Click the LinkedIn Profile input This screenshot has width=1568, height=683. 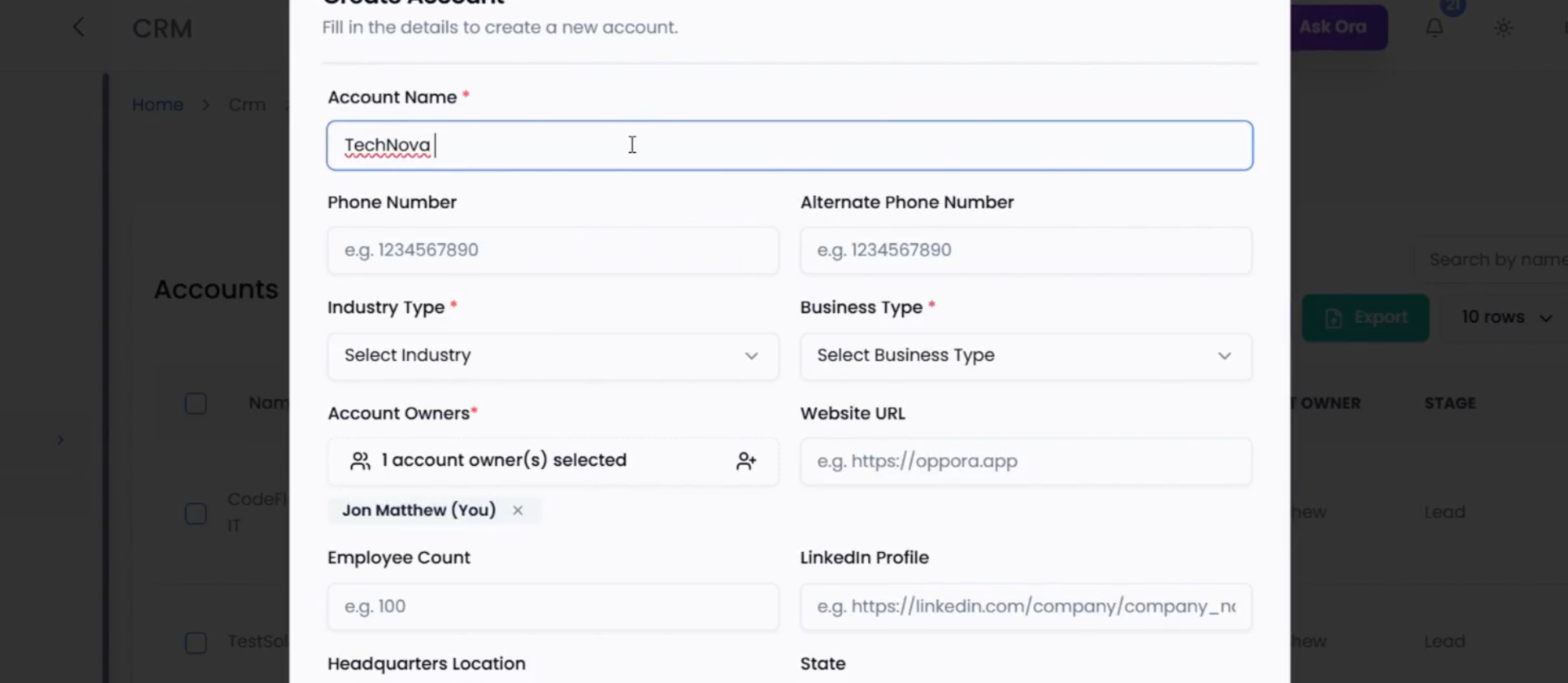(1025, 606)
